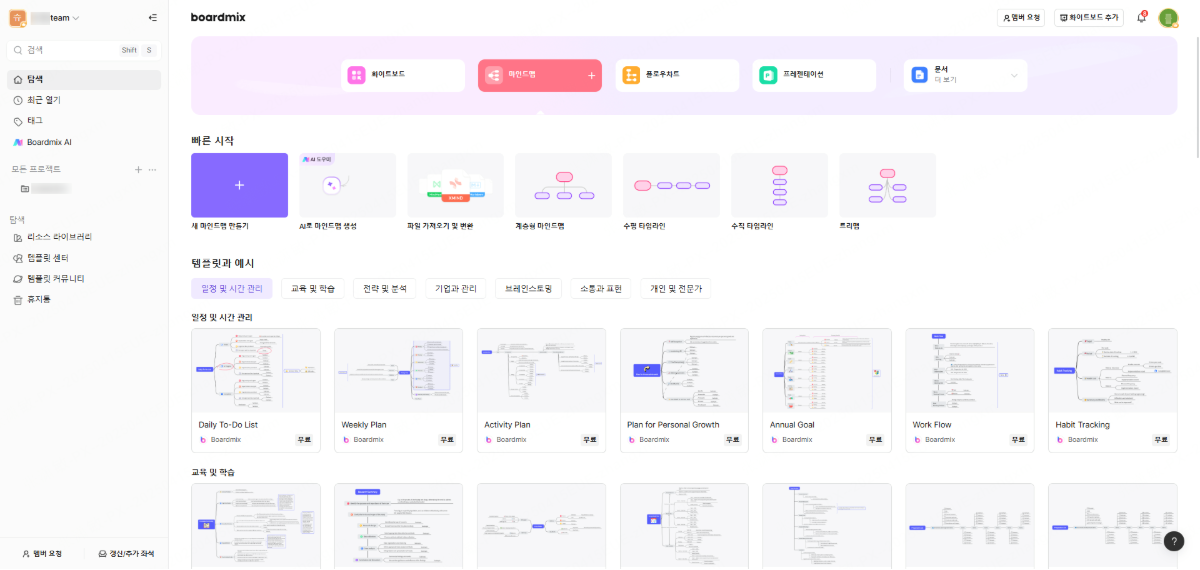Open more options next to 모든 프로젝트

tap(153, 169)
